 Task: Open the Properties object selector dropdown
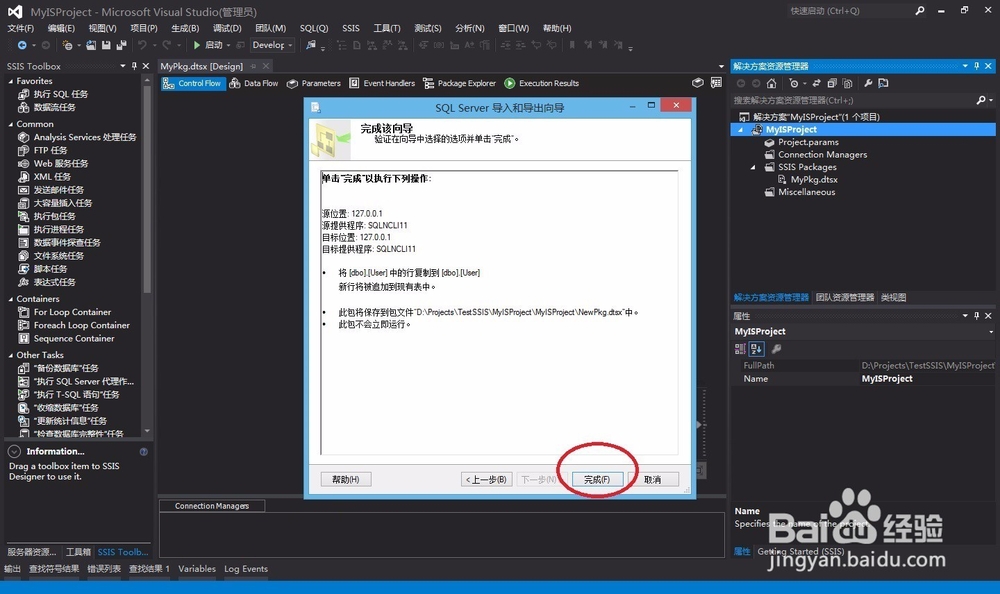990,331
